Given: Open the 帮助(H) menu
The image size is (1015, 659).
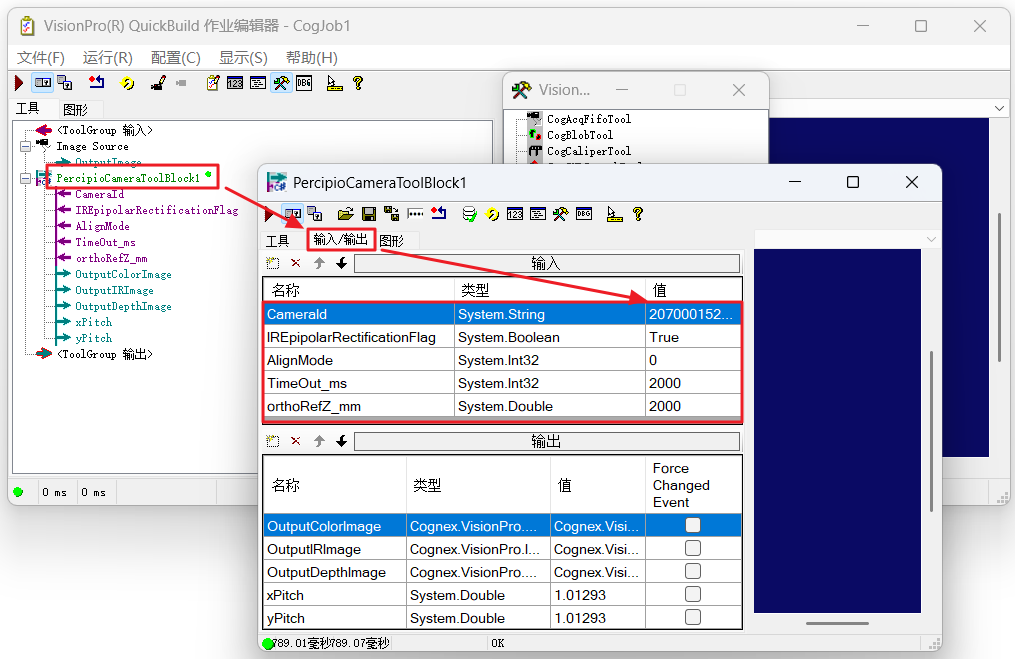Looking at the screenshot, I should (312, 58).
